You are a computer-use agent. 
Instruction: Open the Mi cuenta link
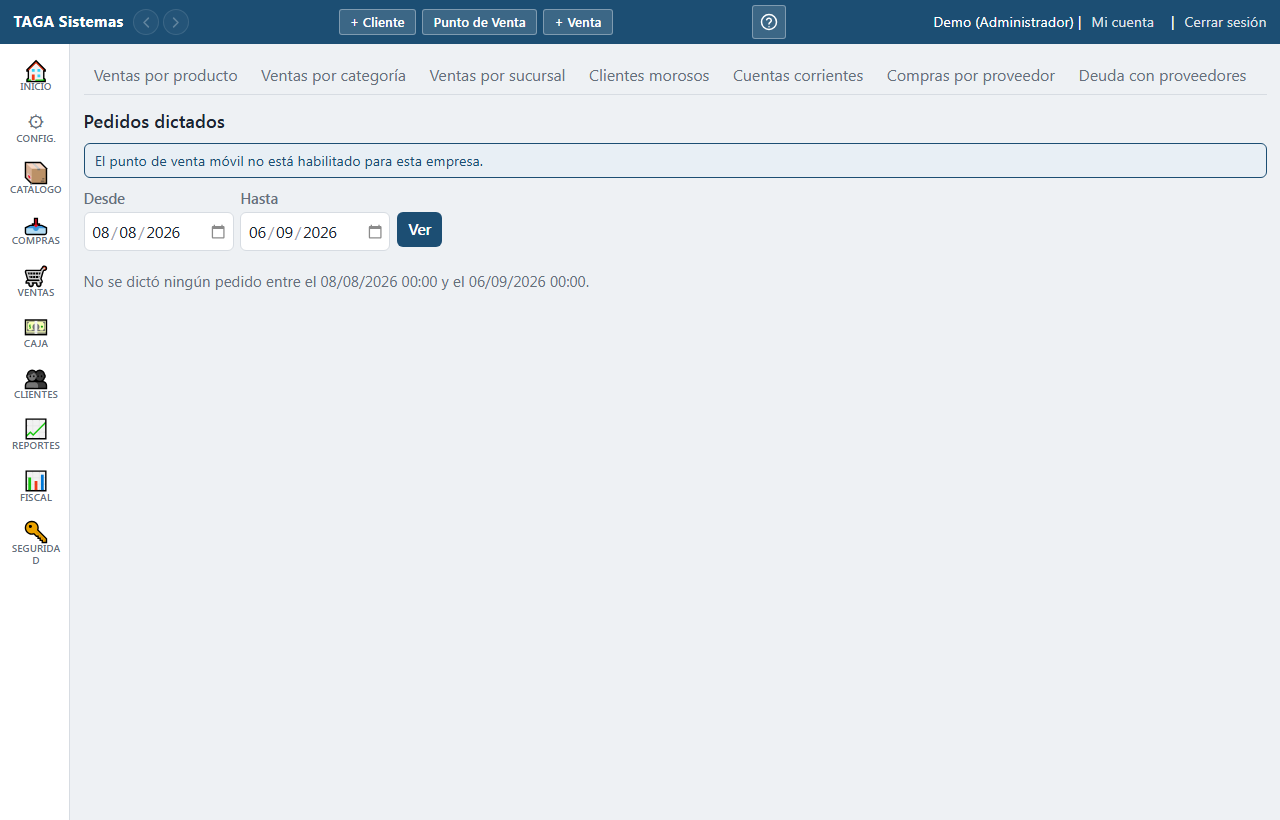click(1123, 22)
